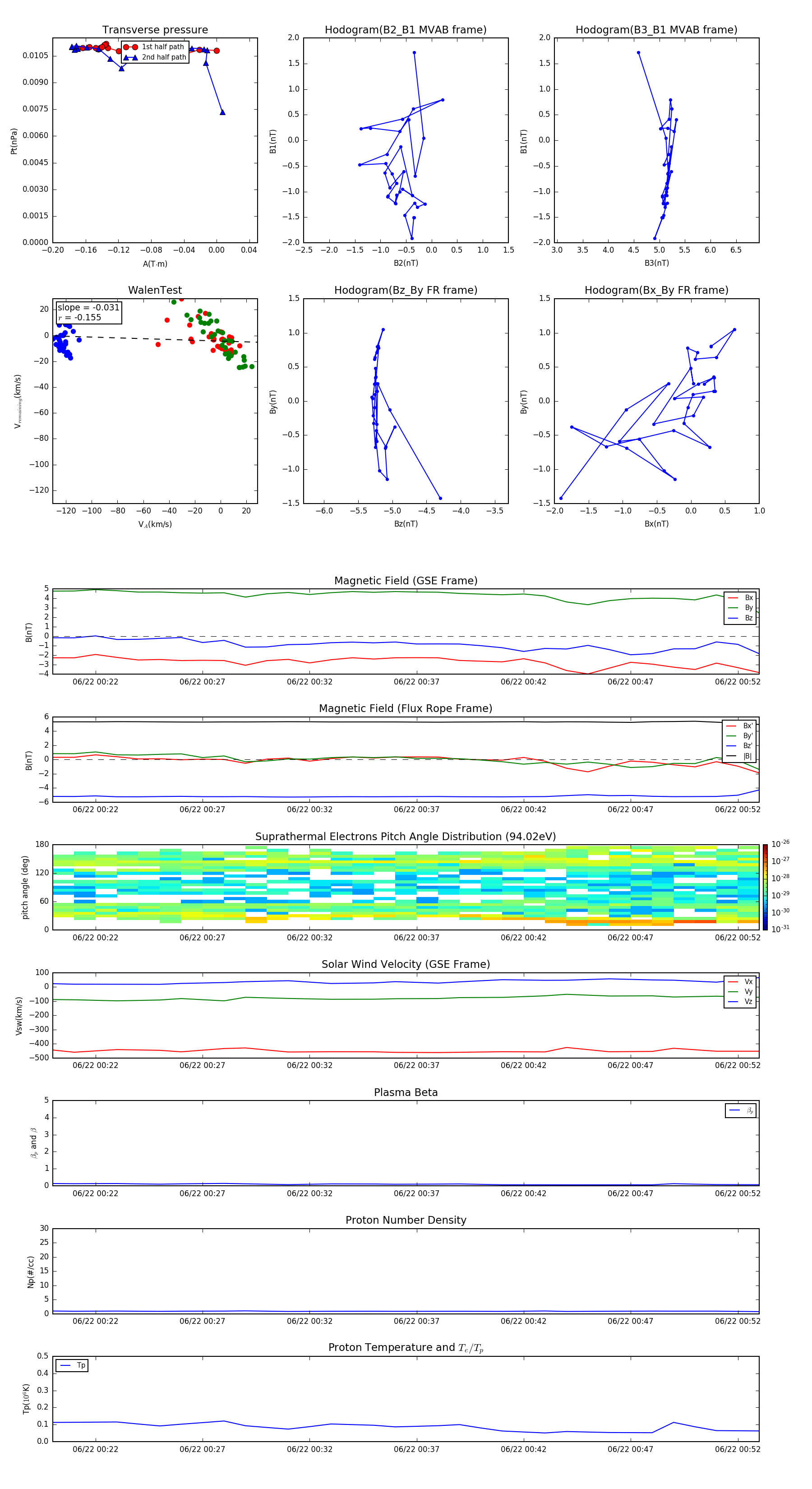
Task: Click the "Bx" entry in GSE legend
Action: (740, 598)
